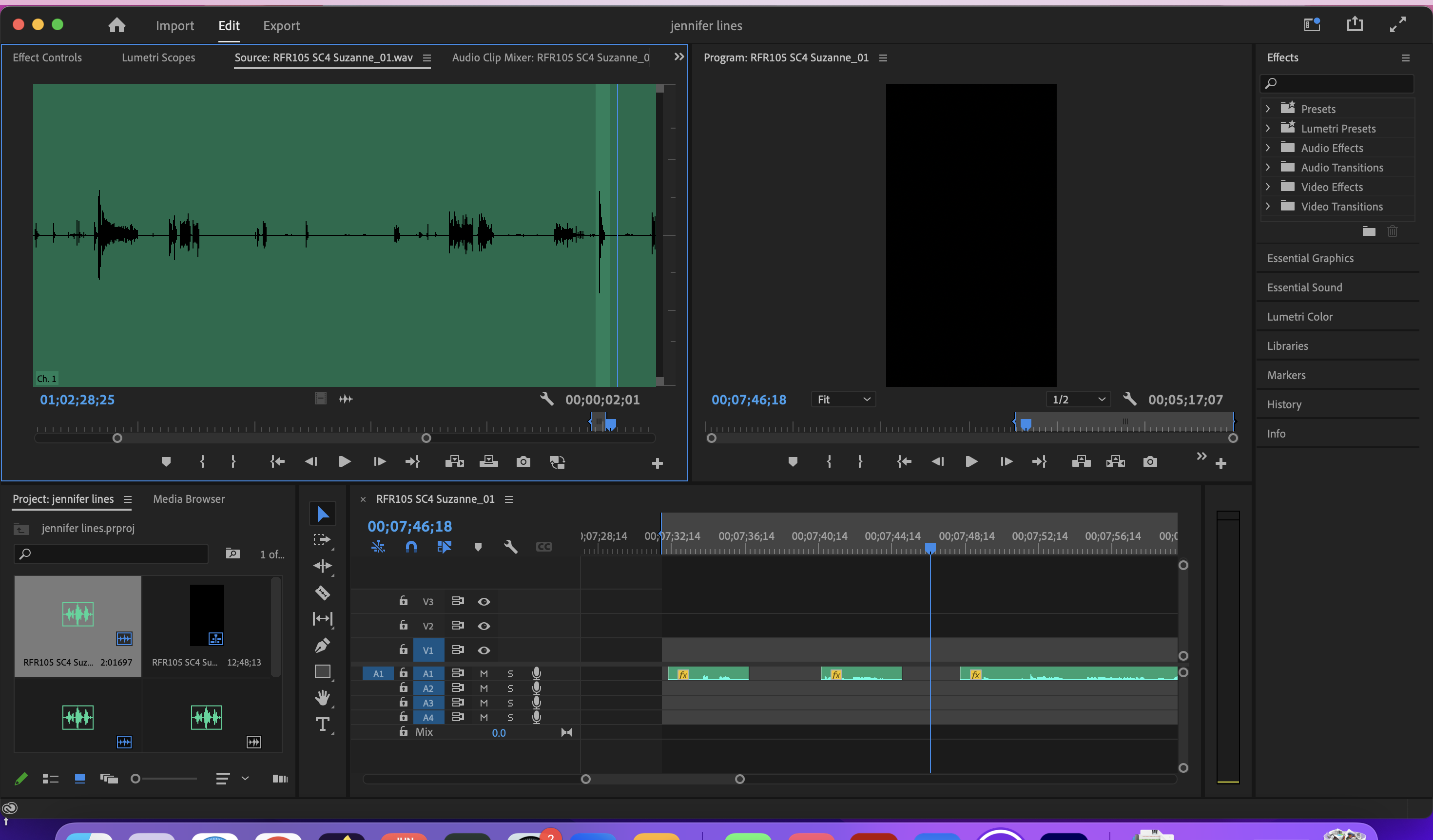Click the Home icon
This screenshot has height=840, width=1433.
click(x=116, y=25)
